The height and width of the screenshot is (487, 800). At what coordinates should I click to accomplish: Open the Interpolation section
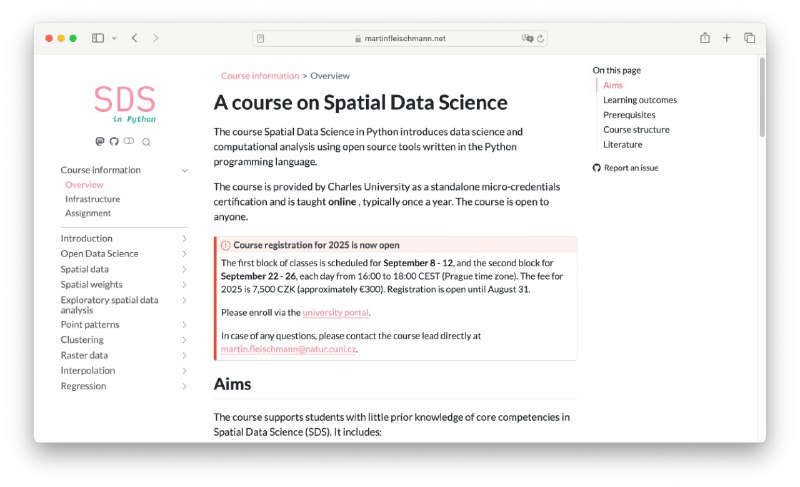88,370
